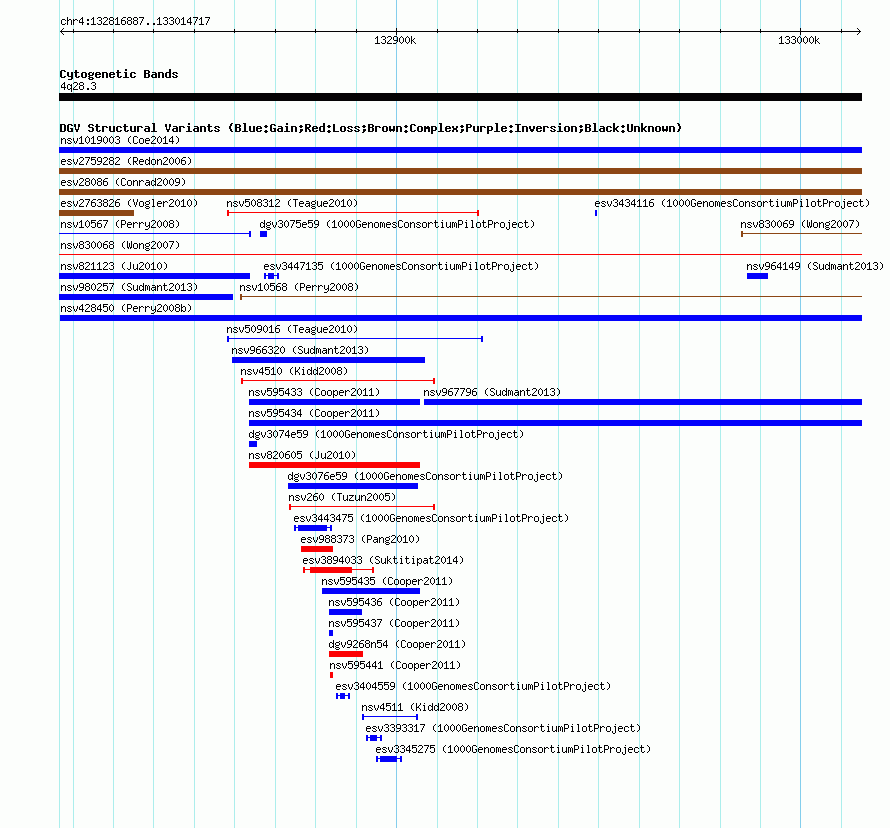Select dgv3074e59 variant label
This screenshot has width=890, height=828.
coord(386,434)
